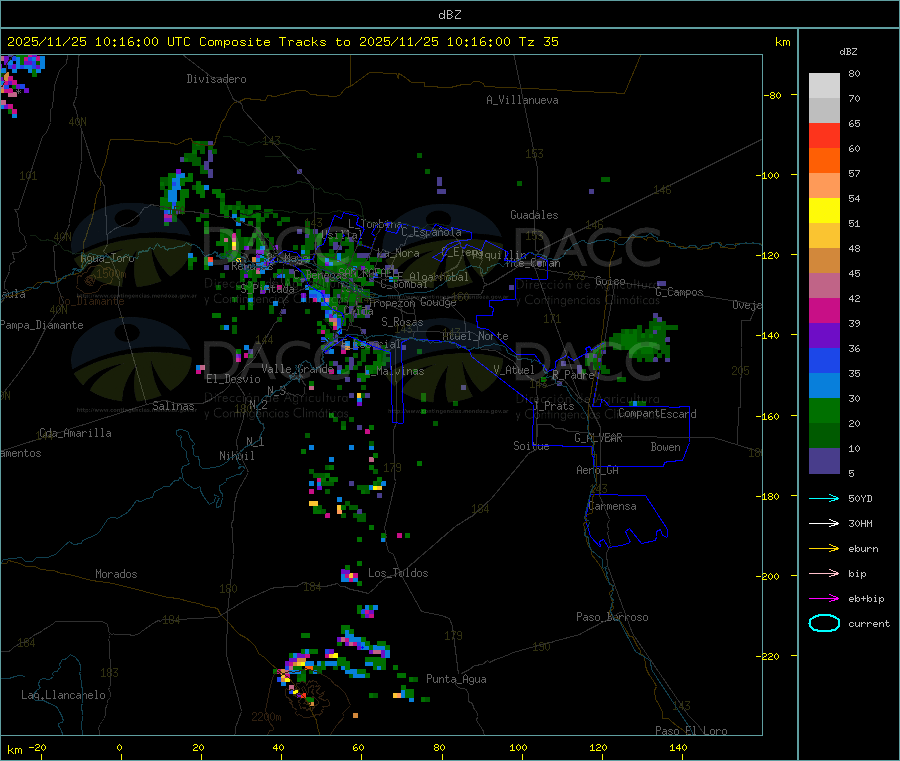This screenshot has height=761, width=900.
Task: Click the cyan 'current' ellipse symbol in legend
Action: pyautogui.click(x=824, y=623)
